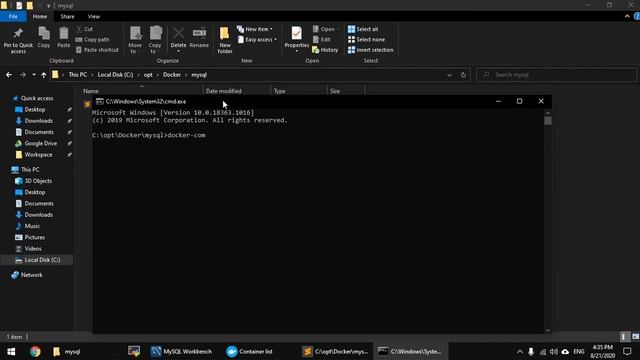Open Sublime Text taskbar button
640x360 pixels.
point(335,351)
